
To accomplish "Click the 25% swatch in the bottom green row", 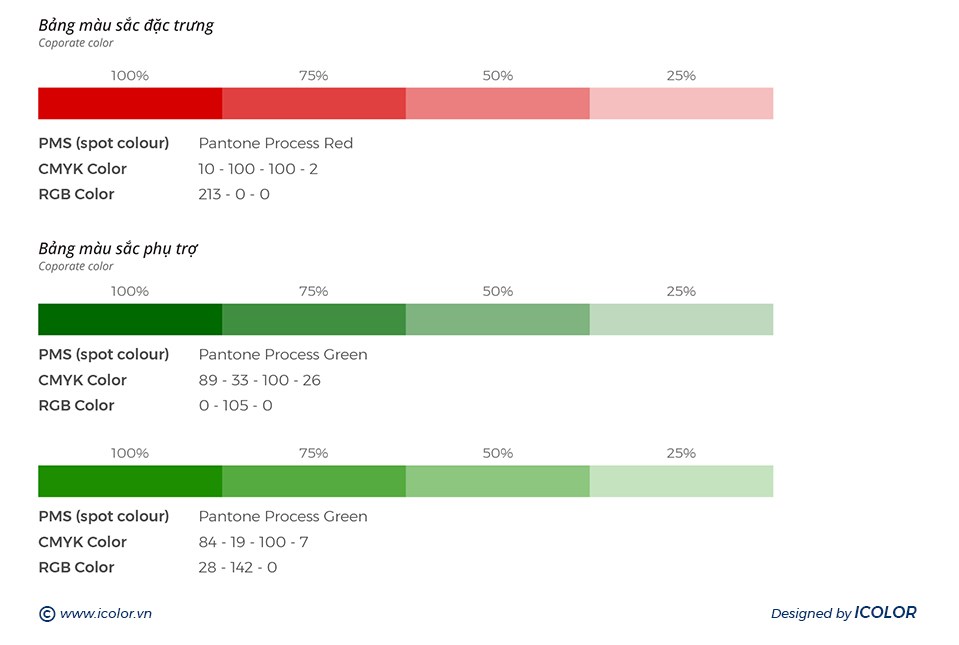I will click(681, 481).
